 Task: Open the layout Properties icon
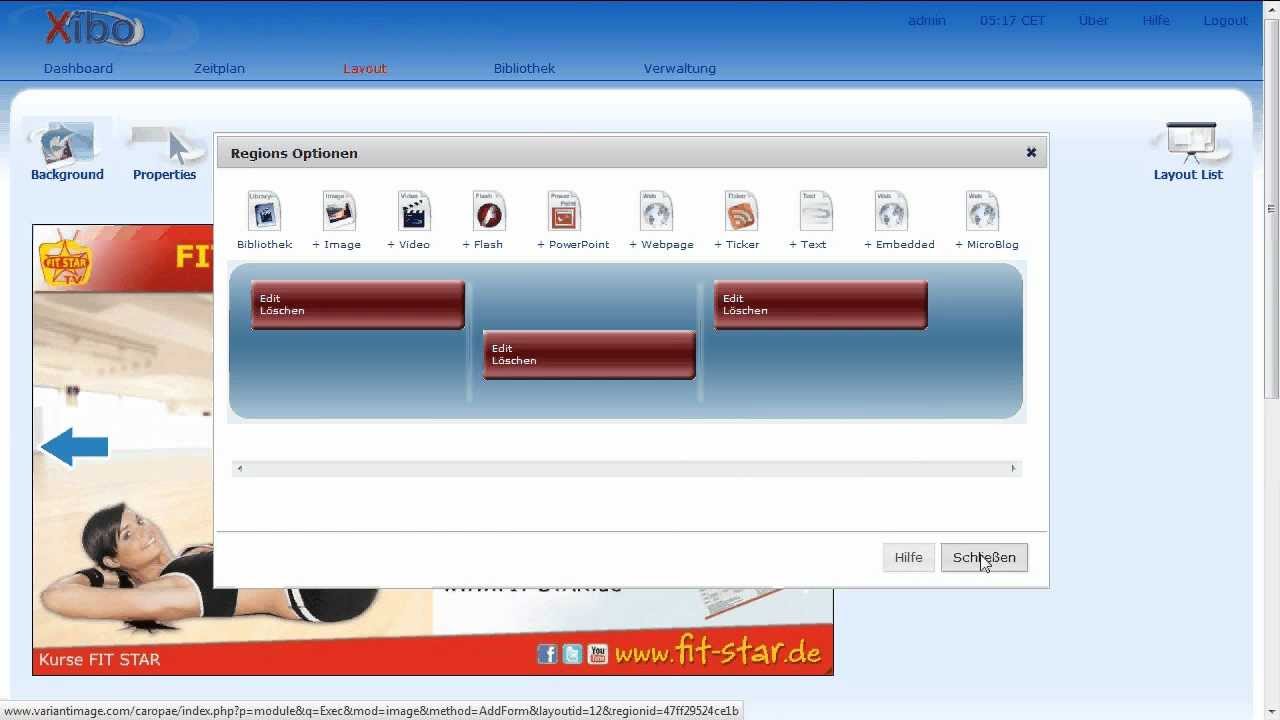click(165, 143)
